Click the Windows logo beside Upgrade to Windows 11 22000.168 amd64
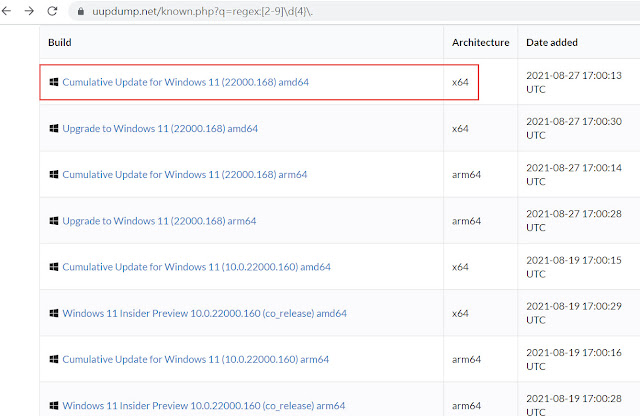640x416 pixels. click(53, 129)
